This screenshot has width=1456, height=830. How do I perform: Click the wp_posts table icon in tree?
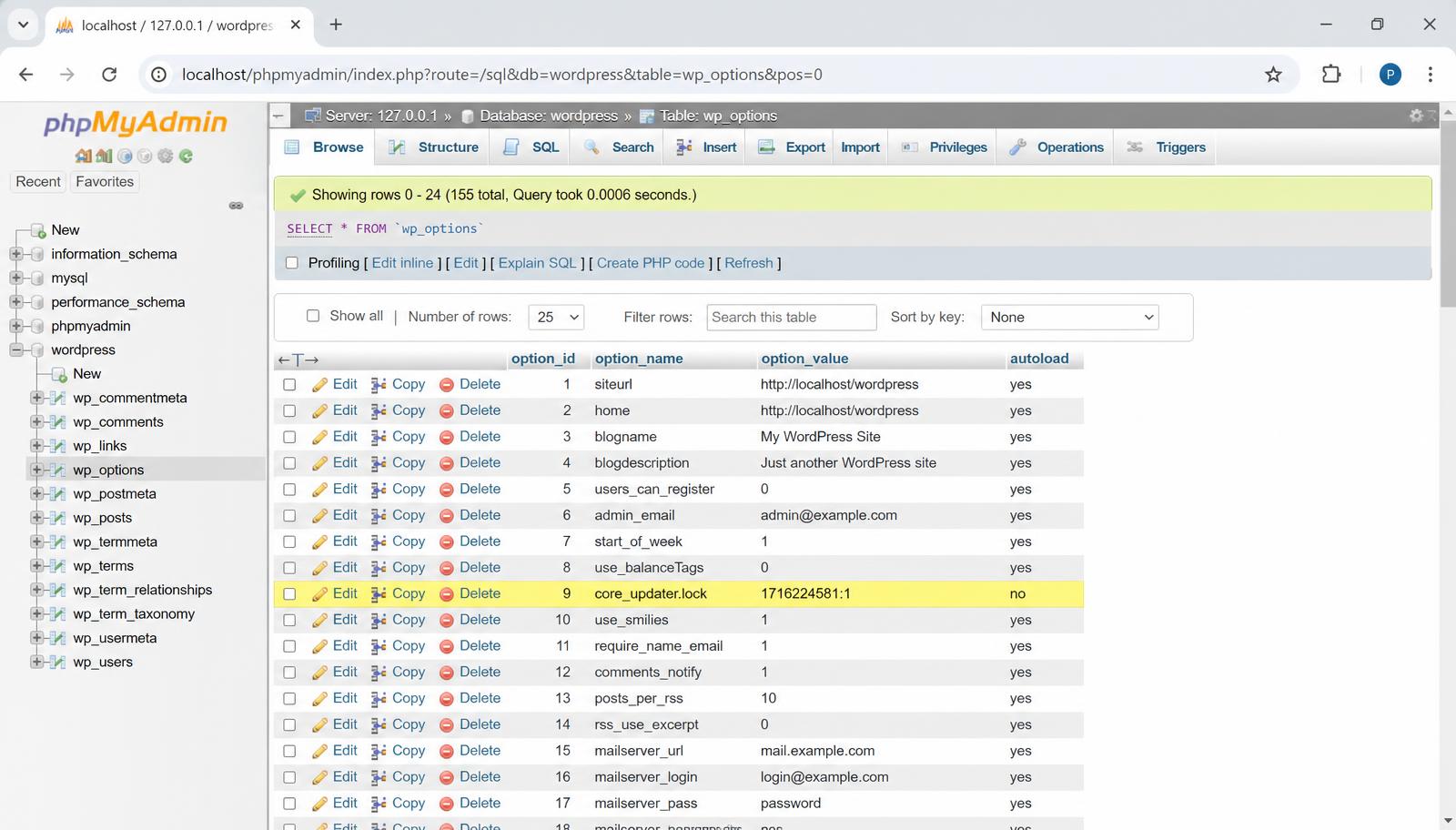tap(57, 518)
